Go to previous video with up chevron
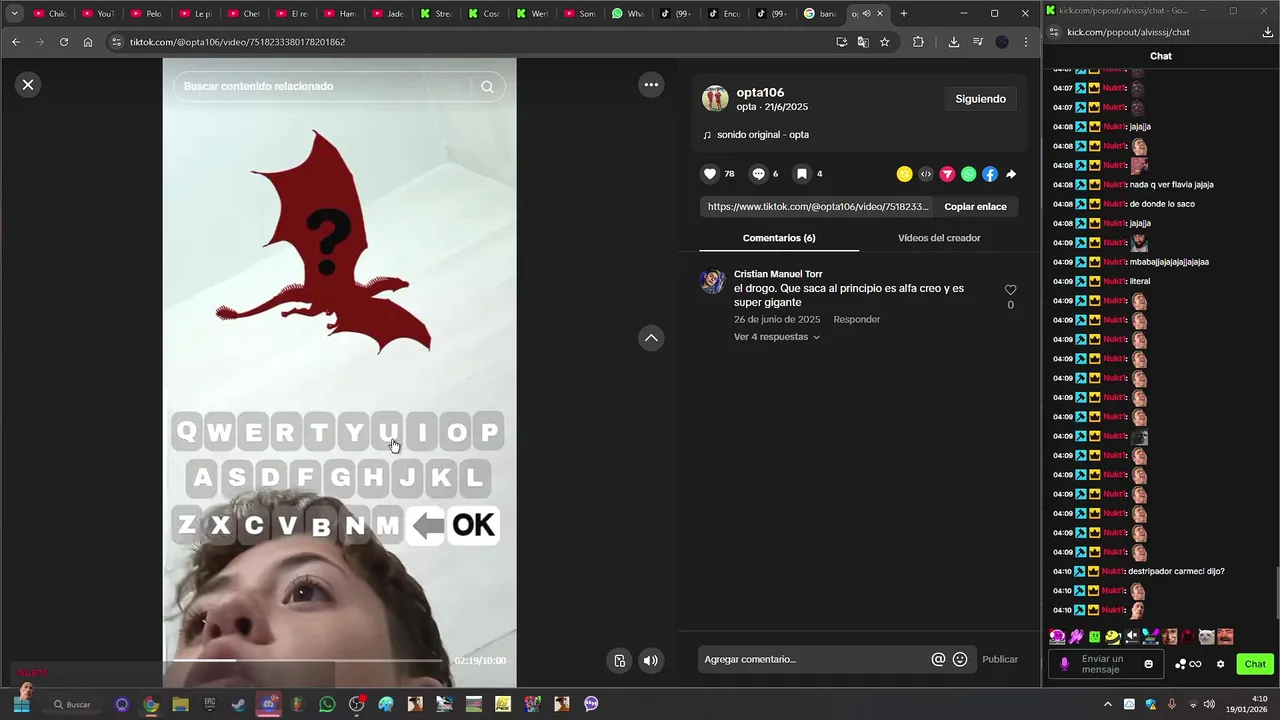This screenshot has height=720, width=1280. pyautogui.click(x=651, y=338)
